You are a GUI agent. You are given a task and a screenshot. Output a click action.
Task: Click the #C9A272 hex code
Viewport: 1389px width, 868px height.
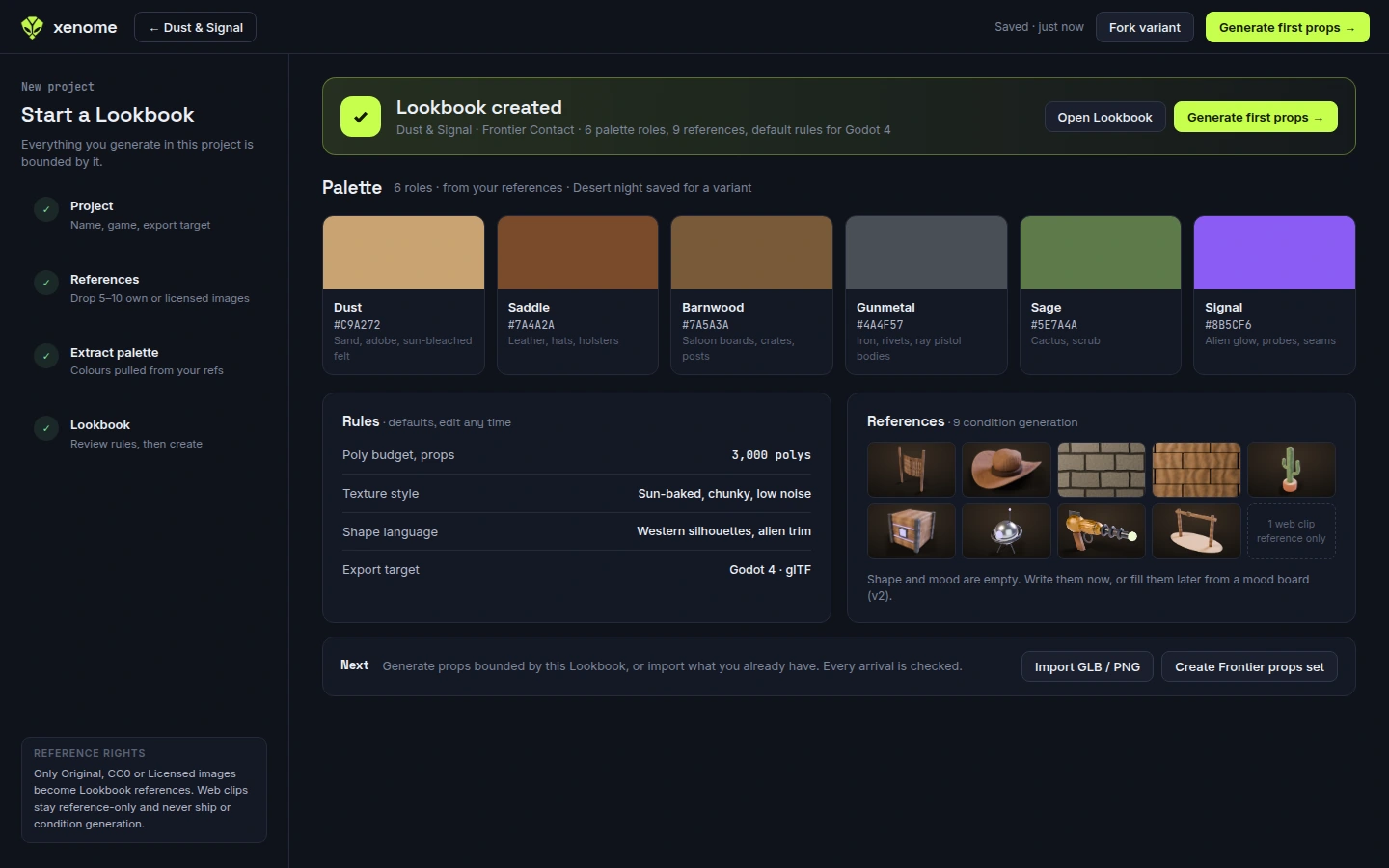(x=357, y=325)
